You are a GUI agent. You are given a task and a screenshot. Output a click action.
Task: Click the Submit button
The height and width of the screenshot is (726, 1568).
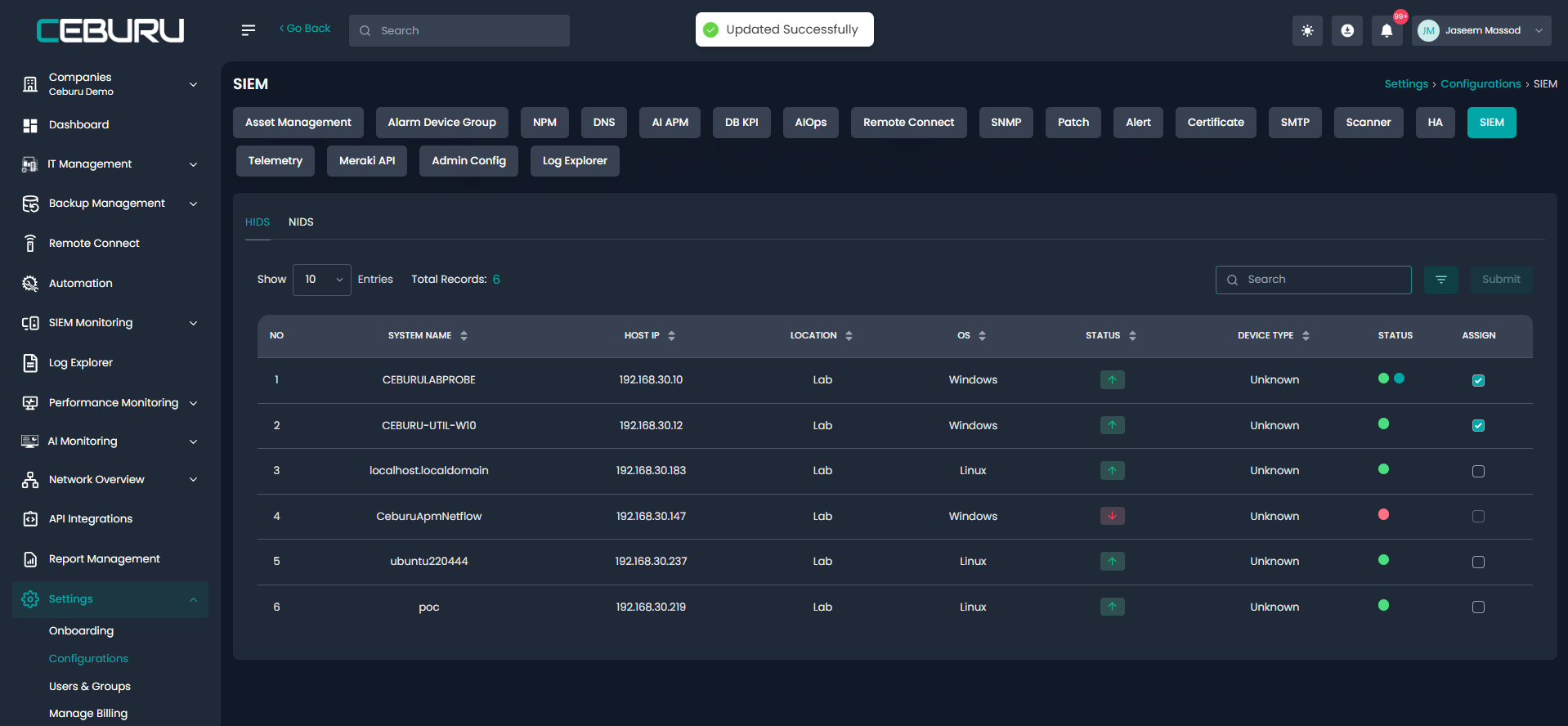click(x=1502, y=280)
